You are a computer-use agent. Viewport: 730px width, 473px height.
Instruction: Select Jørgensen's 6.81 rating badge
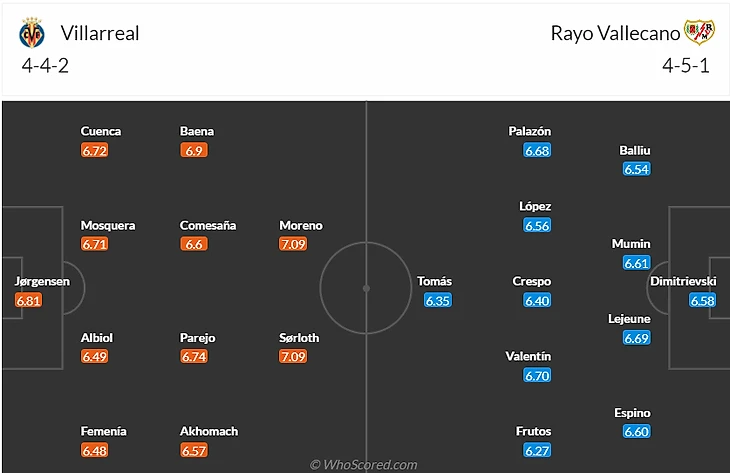pos(29,300)
